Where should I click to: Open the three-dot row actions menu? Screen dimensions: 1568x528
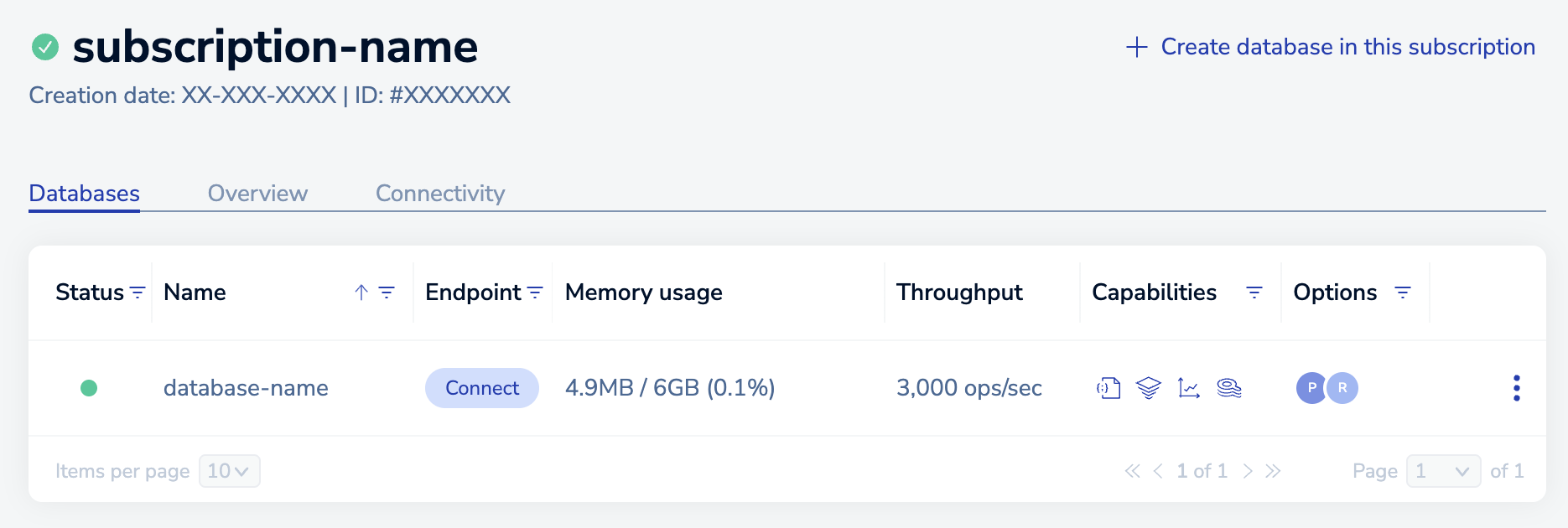click(x=1516, y=388)
